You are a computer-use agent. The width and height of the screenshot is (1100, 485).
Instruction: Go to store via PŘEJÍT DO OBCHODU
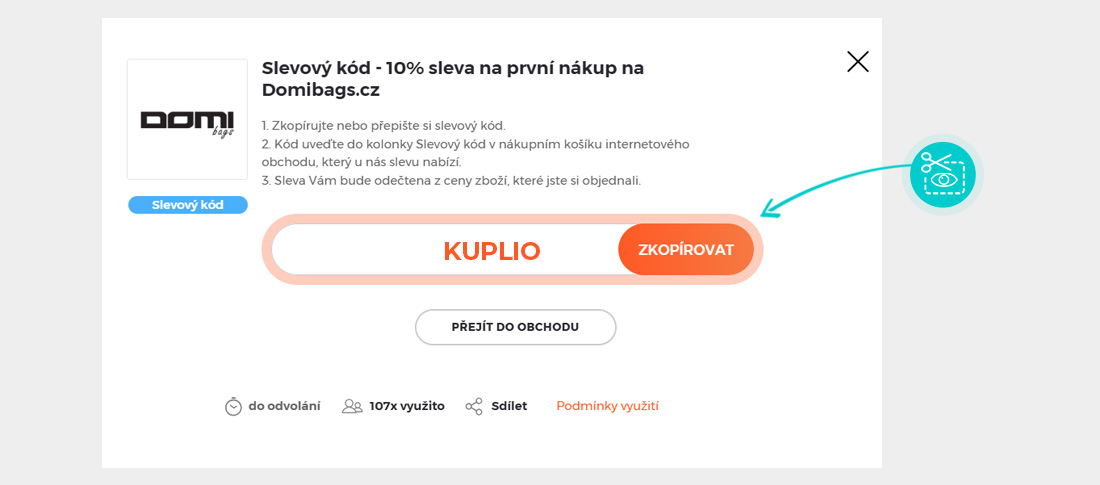515,327
